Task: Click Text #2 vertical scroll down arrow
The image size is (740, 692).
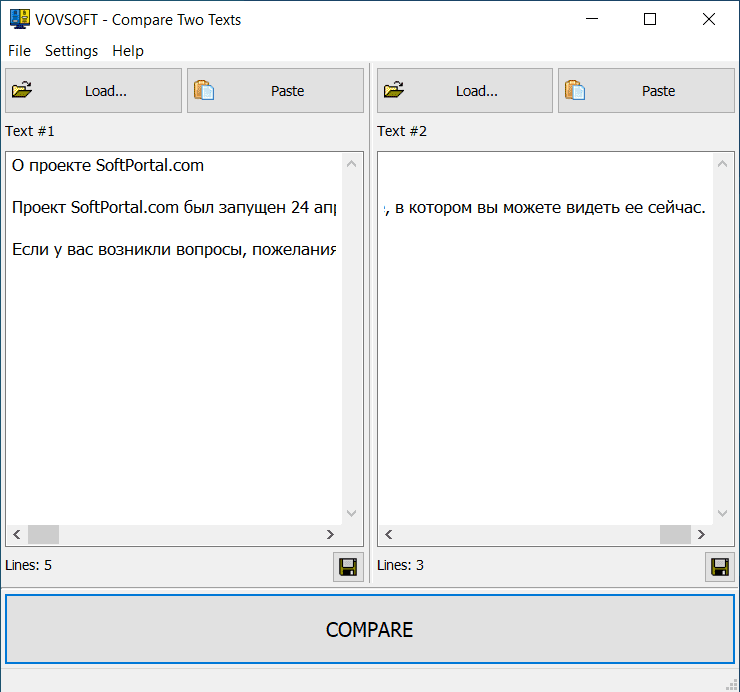Action: point(723,513)
